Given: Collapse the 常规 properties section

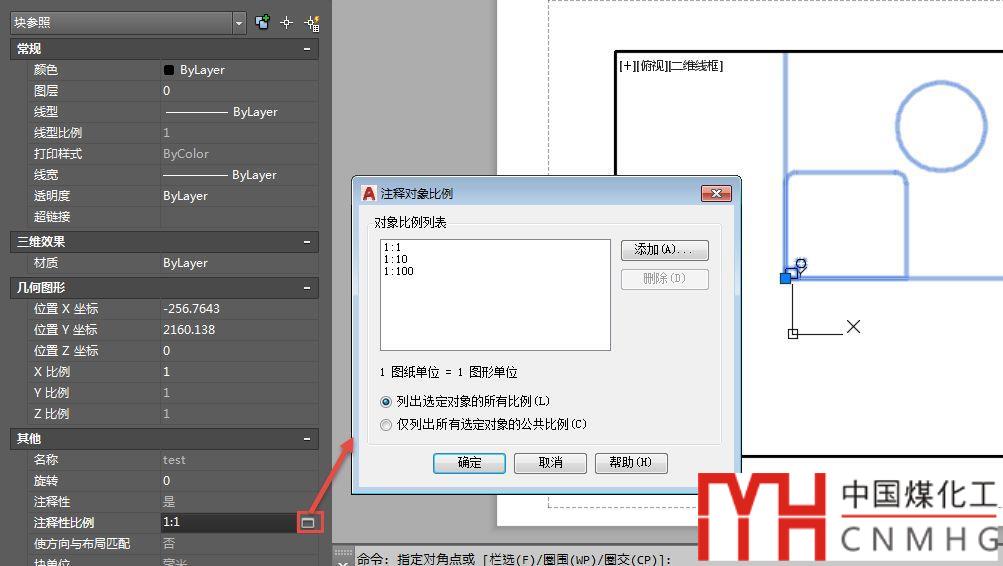Looking at the screenshot, I should [x=307, y=48].
